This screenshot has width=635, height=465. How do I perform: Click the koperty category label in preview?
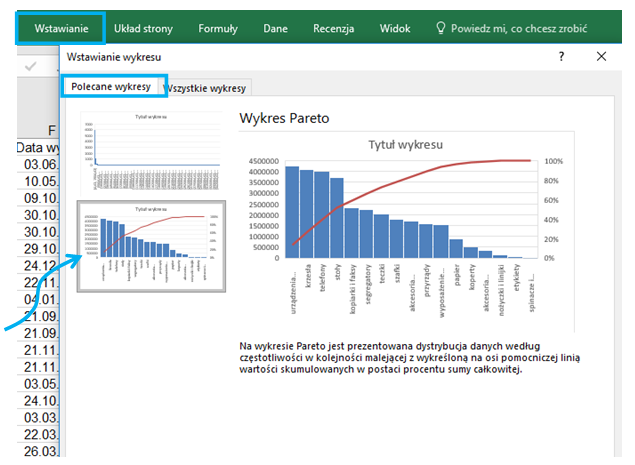472,277
